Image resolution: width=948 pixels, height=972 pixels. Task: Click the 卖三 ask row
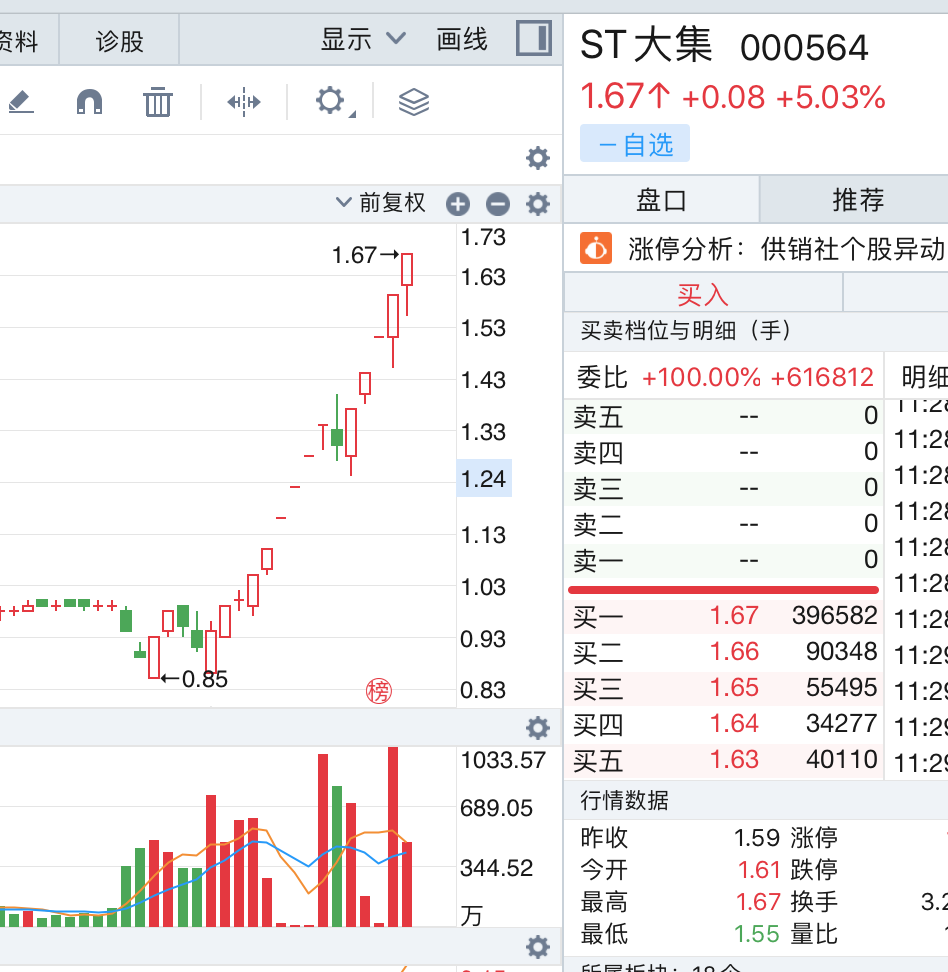tap(724, 488)
